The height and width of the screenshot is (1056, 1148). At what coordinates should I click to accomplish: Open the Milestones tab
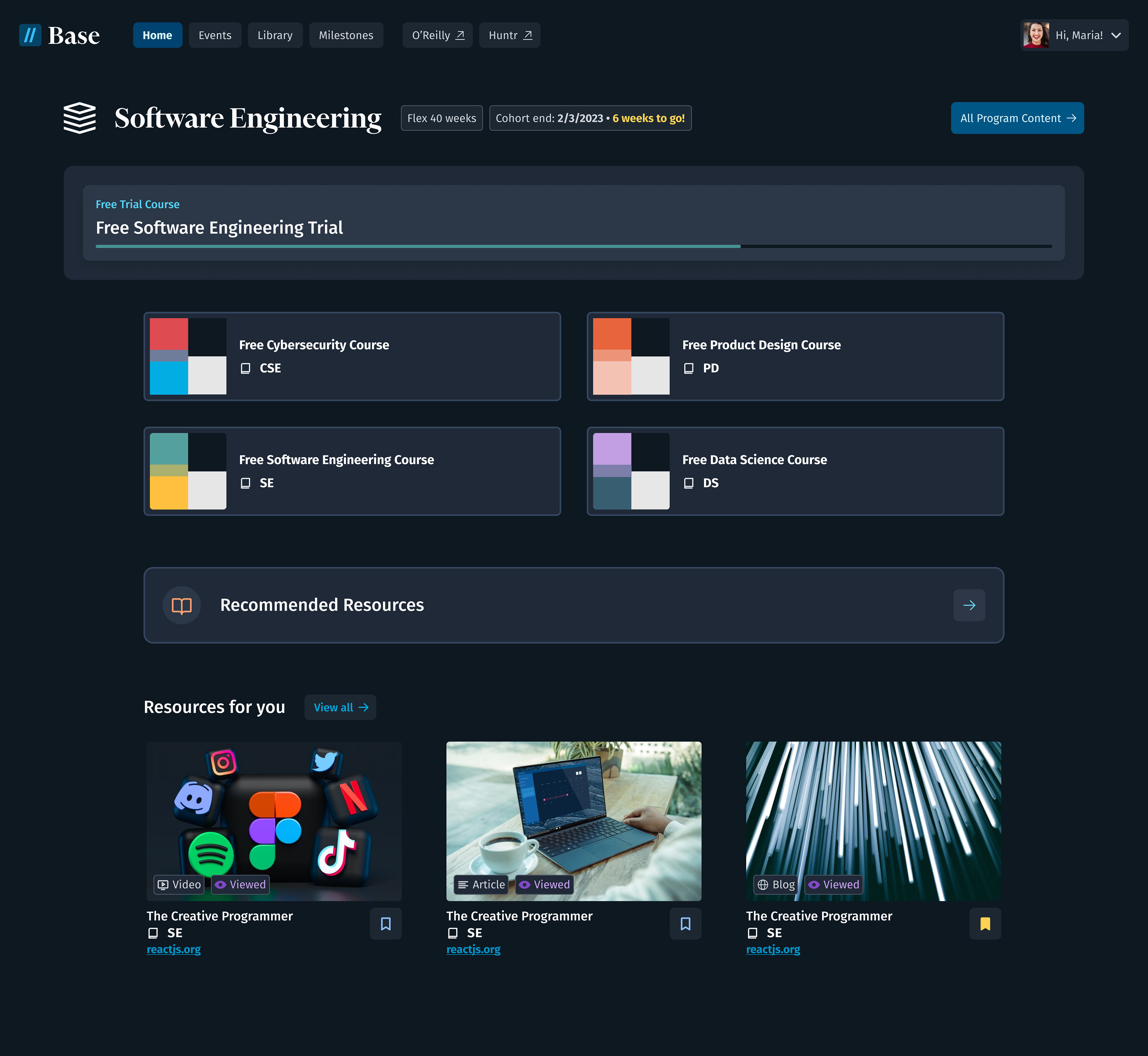(346, 35)
